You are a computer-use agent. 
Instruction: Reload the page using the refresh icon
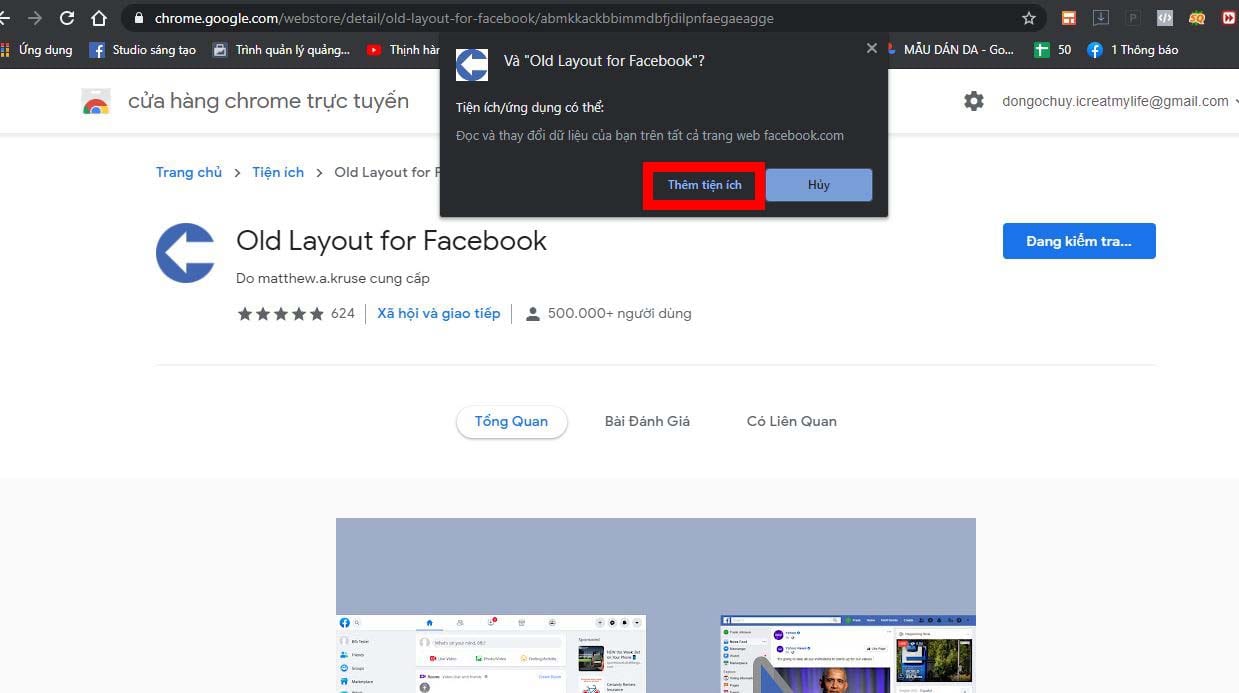click(x=67, y=17)
